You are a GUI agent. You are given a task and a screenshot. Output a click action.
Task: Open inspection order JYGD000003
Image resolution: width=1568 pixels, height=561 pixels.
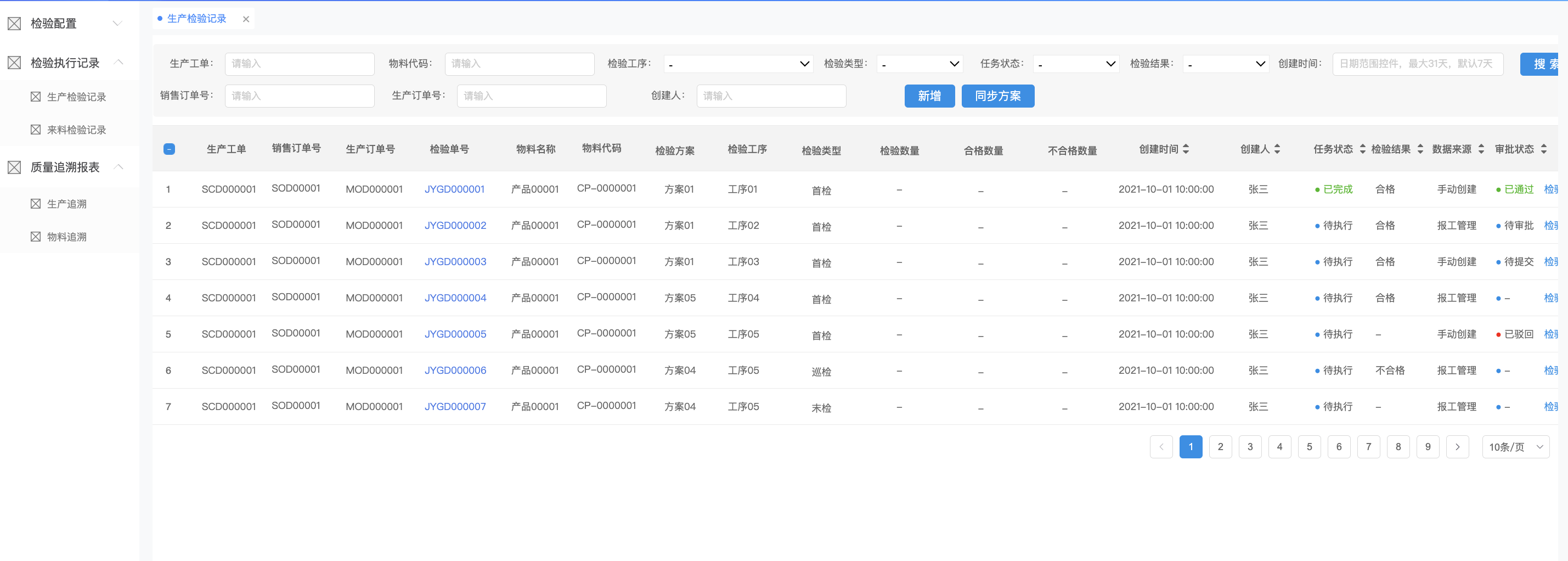[x=455, y=262]
